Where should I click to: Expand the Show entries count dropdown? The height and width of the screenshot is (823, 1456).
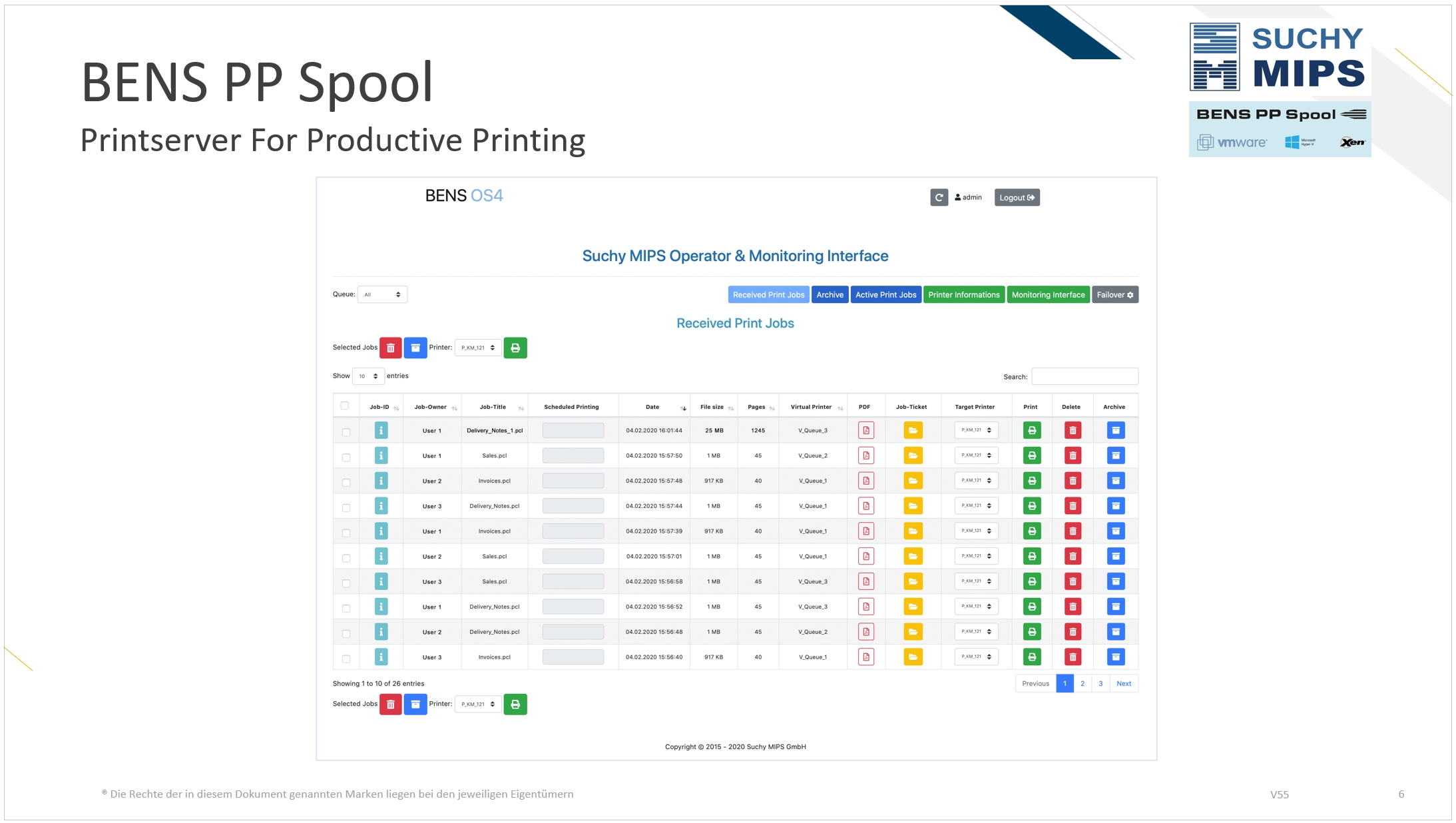[368, 376]
